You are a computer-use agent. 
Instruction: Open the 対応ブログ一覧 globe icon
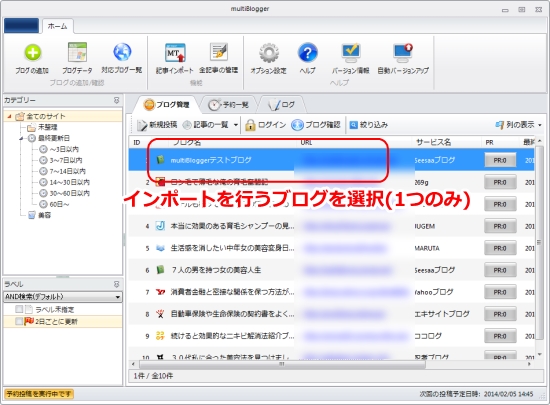tap(122, 52)
